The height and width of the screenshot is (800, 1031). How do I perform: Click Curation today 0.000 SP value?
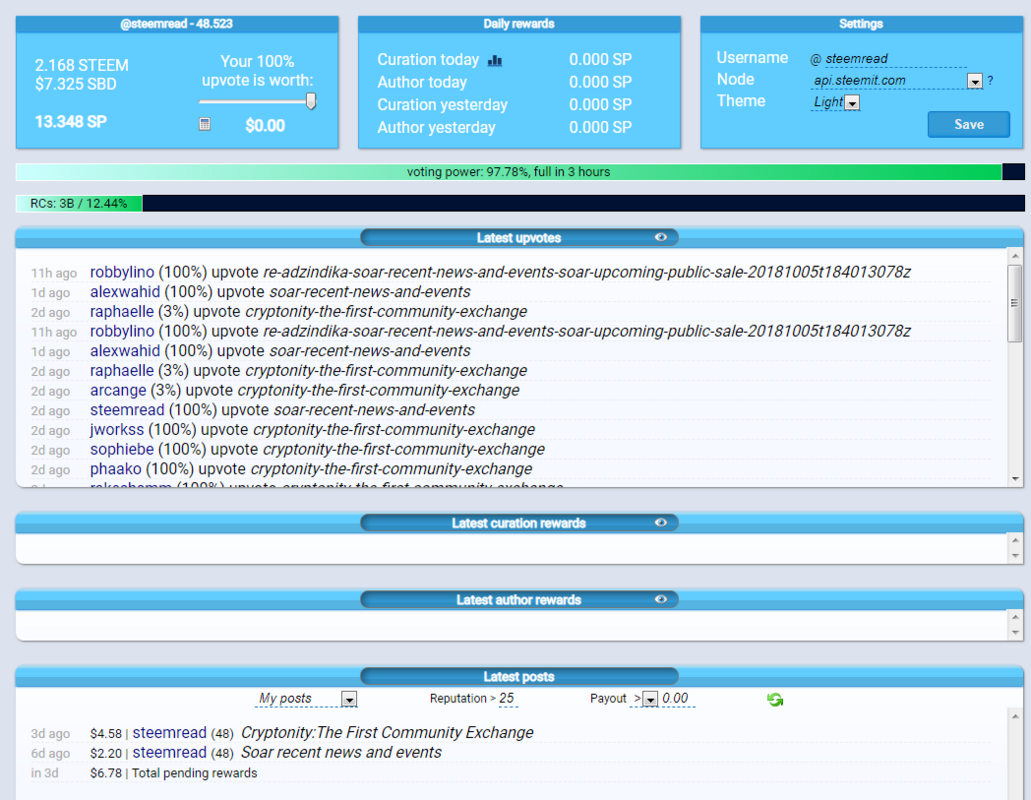coord(600,60)
